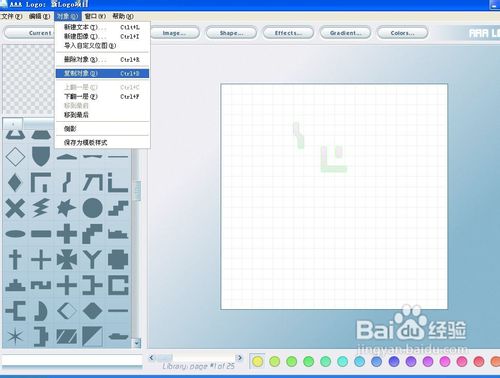Click the highlighted 复制对象 entry
500x378 pixels.
[x=102, y=73]
